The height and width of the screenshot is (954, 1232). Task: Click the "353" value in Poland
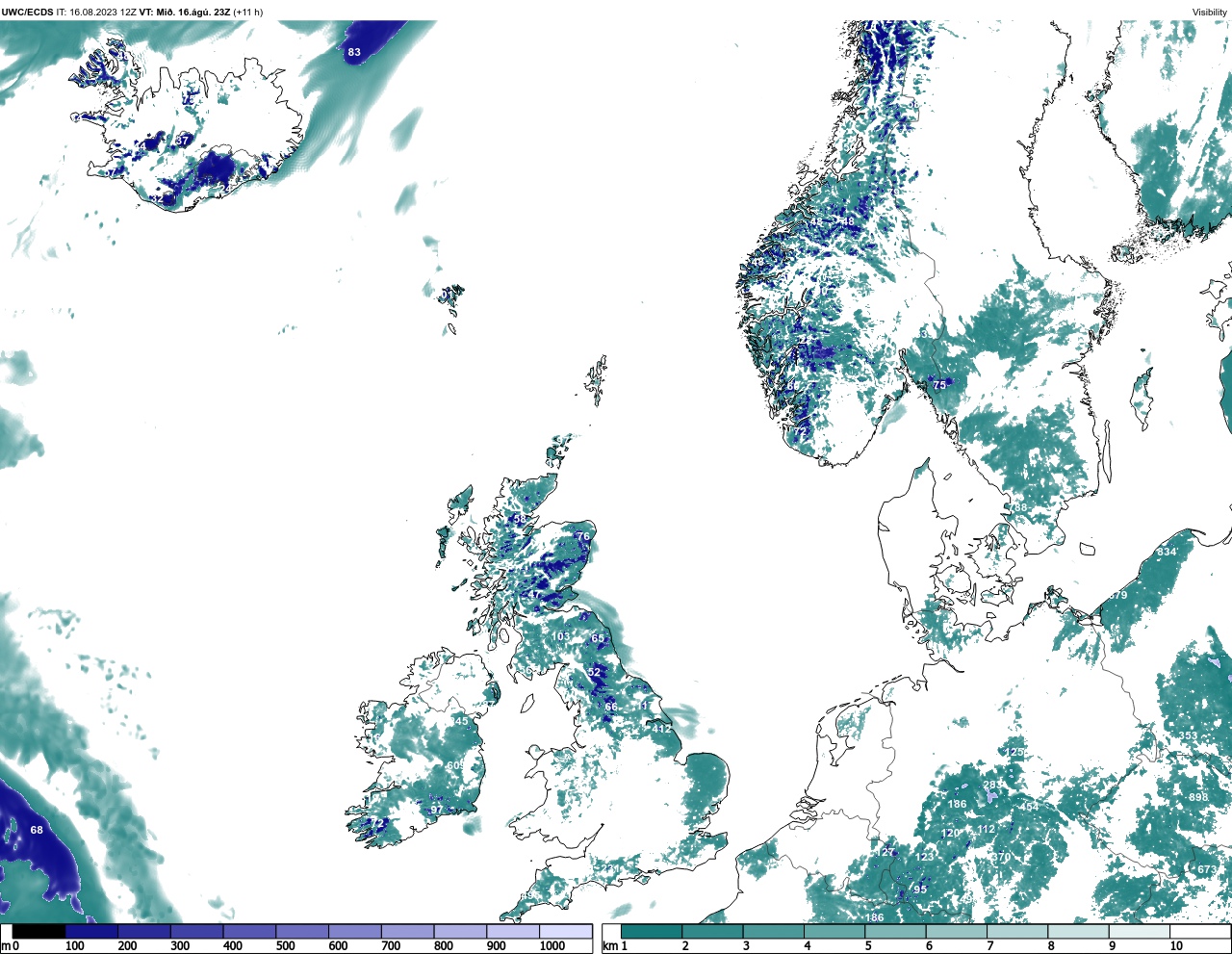(1189, 736)
